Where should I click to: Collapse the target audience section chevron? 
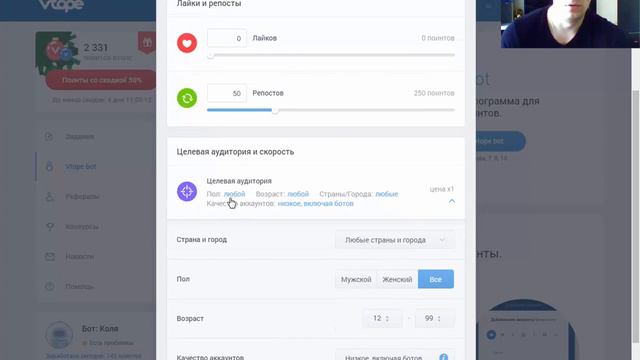point(452,201)
